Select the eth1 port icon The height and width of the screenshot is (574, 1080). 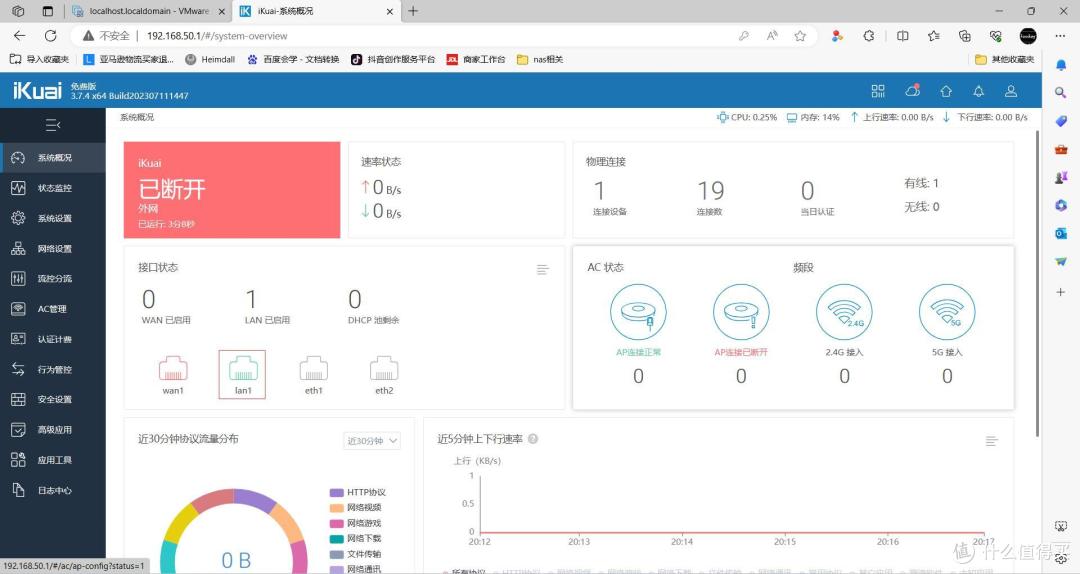pyautogui.click(x=313, y=369)
